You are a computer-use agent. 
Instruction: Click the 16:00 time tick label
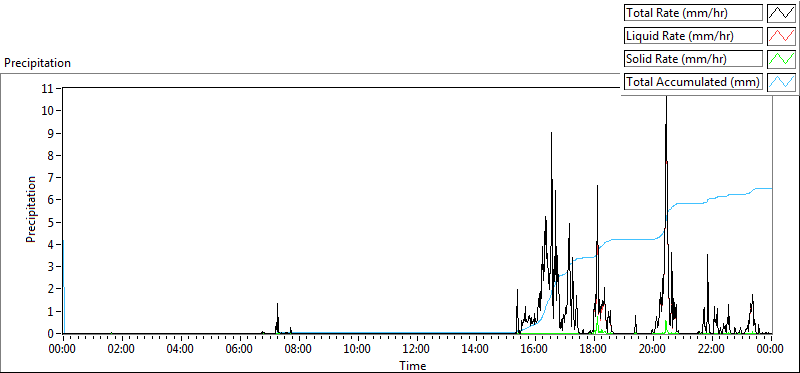point(535,349)
